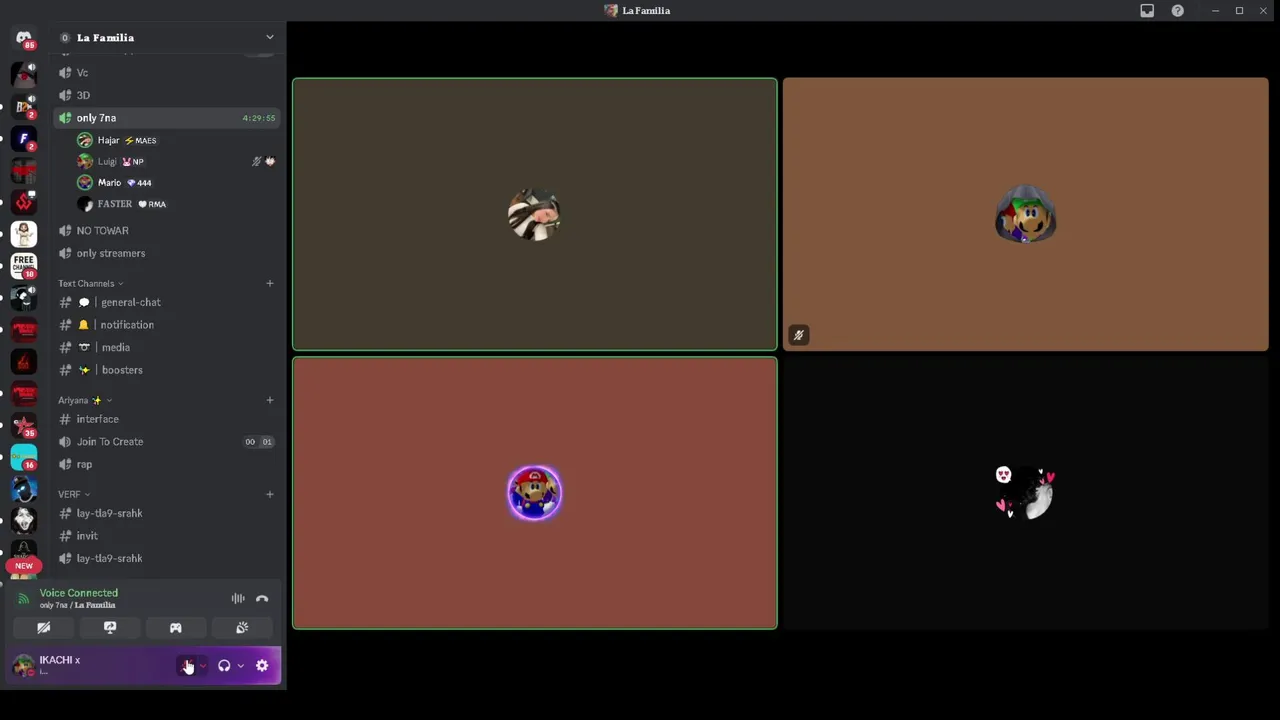The width and height of the screenshot is (1280, 720).
Task: Collapse the Ariyana category
Action: (84, 400)
